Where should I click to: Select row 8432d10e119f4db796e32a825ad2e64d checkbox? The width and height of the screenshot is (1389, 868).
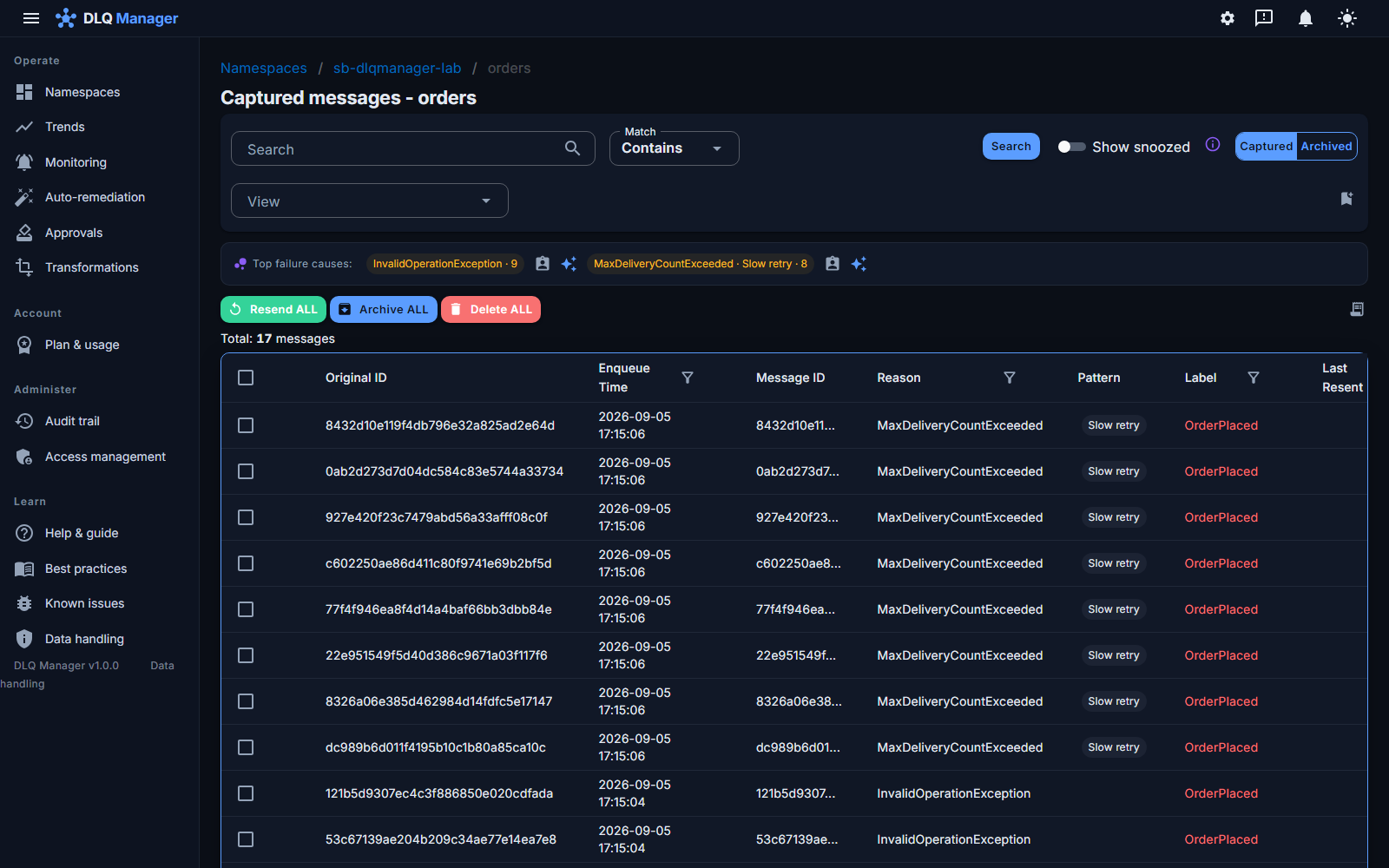click(246, 425)
